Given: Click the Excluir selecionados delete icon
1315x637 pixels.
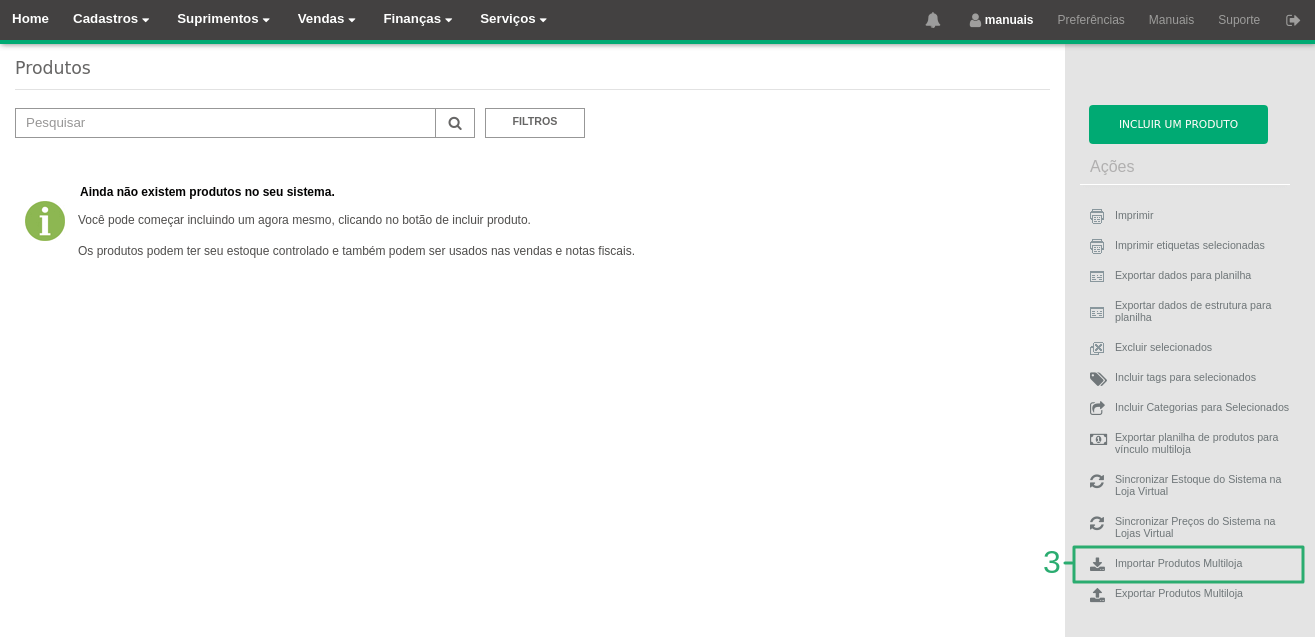Looking at the screenshot, I should 1097,348.
